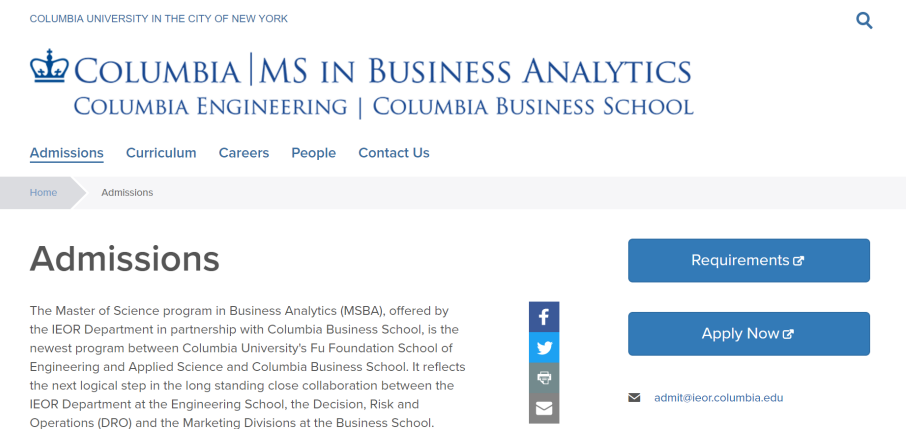The image size is (906, 435).
Task: Click the print page icon
Action: point(544,378)
